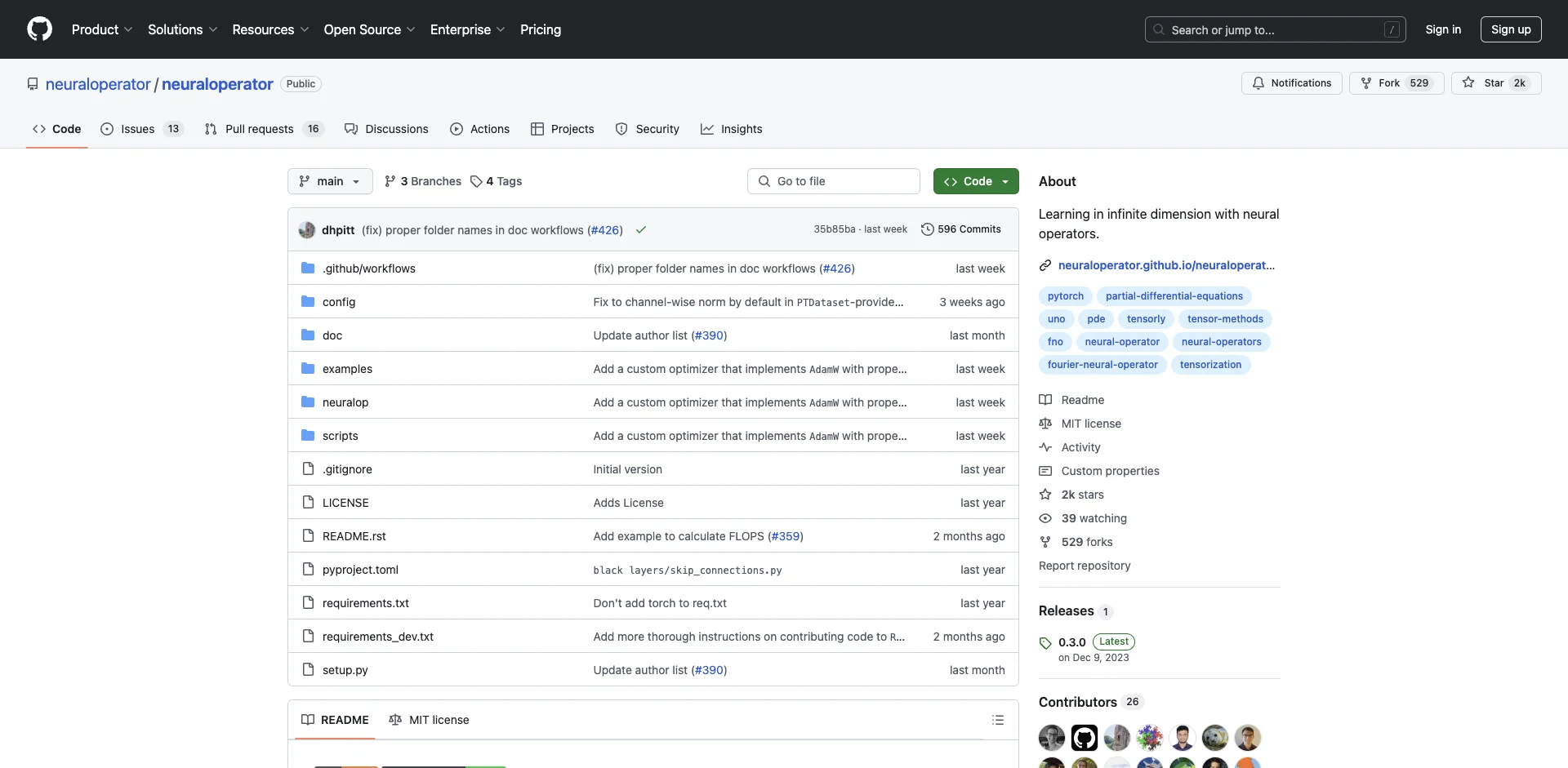Open the main branch selector dropdown

pos(330,181)
